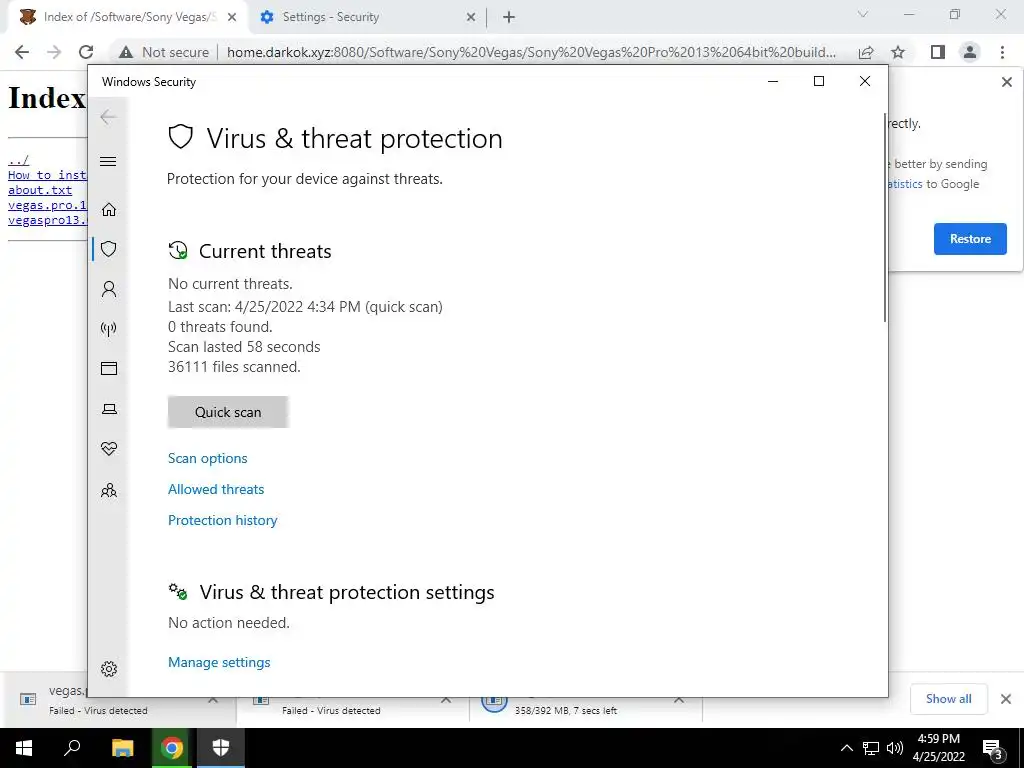Open Firewall & network protection icon
The image size is (1024, 768).
pos(109,328)
